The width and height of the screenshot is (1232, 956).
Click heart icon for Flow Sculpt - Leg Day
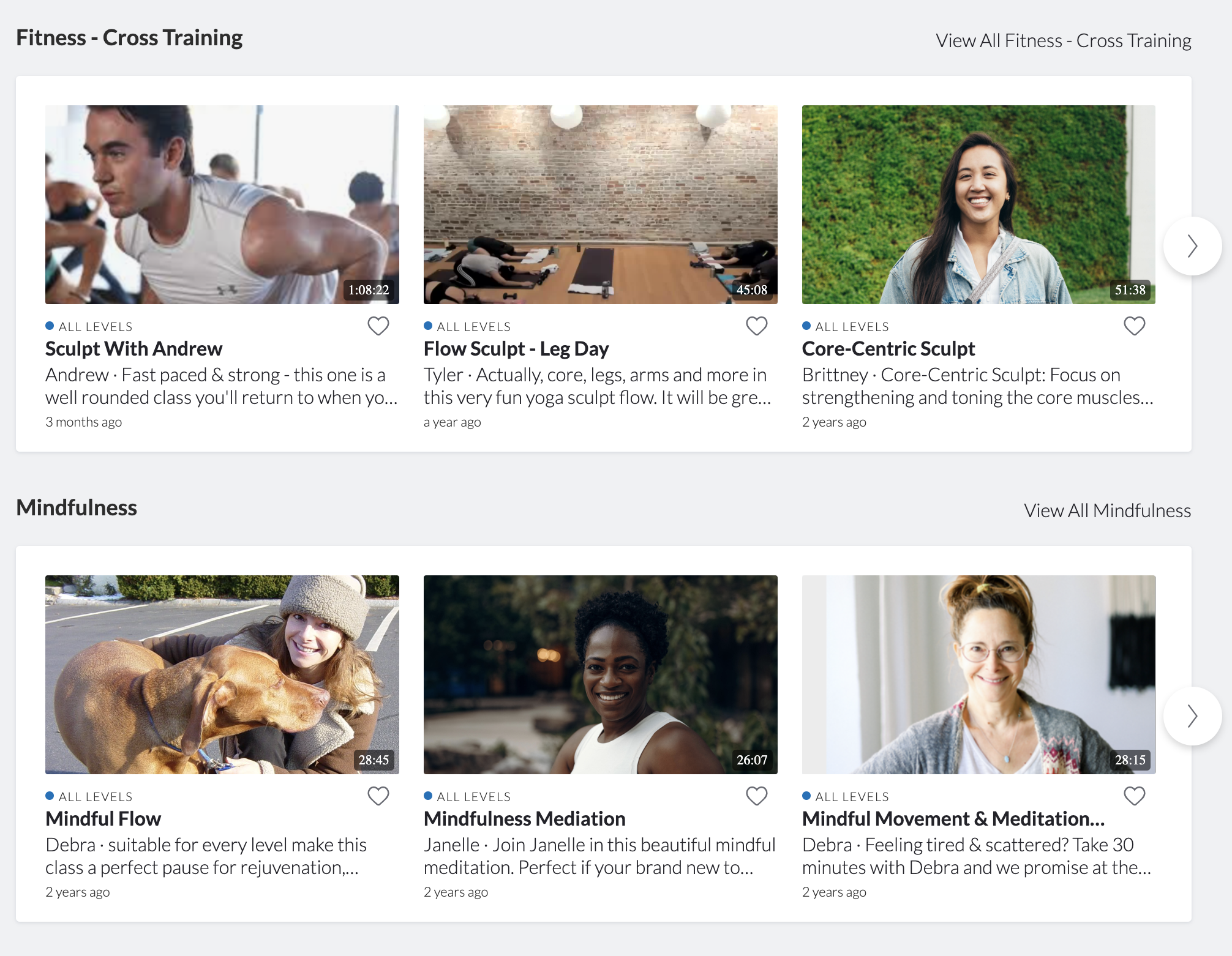pyautogui.click(x=756, y=326)
